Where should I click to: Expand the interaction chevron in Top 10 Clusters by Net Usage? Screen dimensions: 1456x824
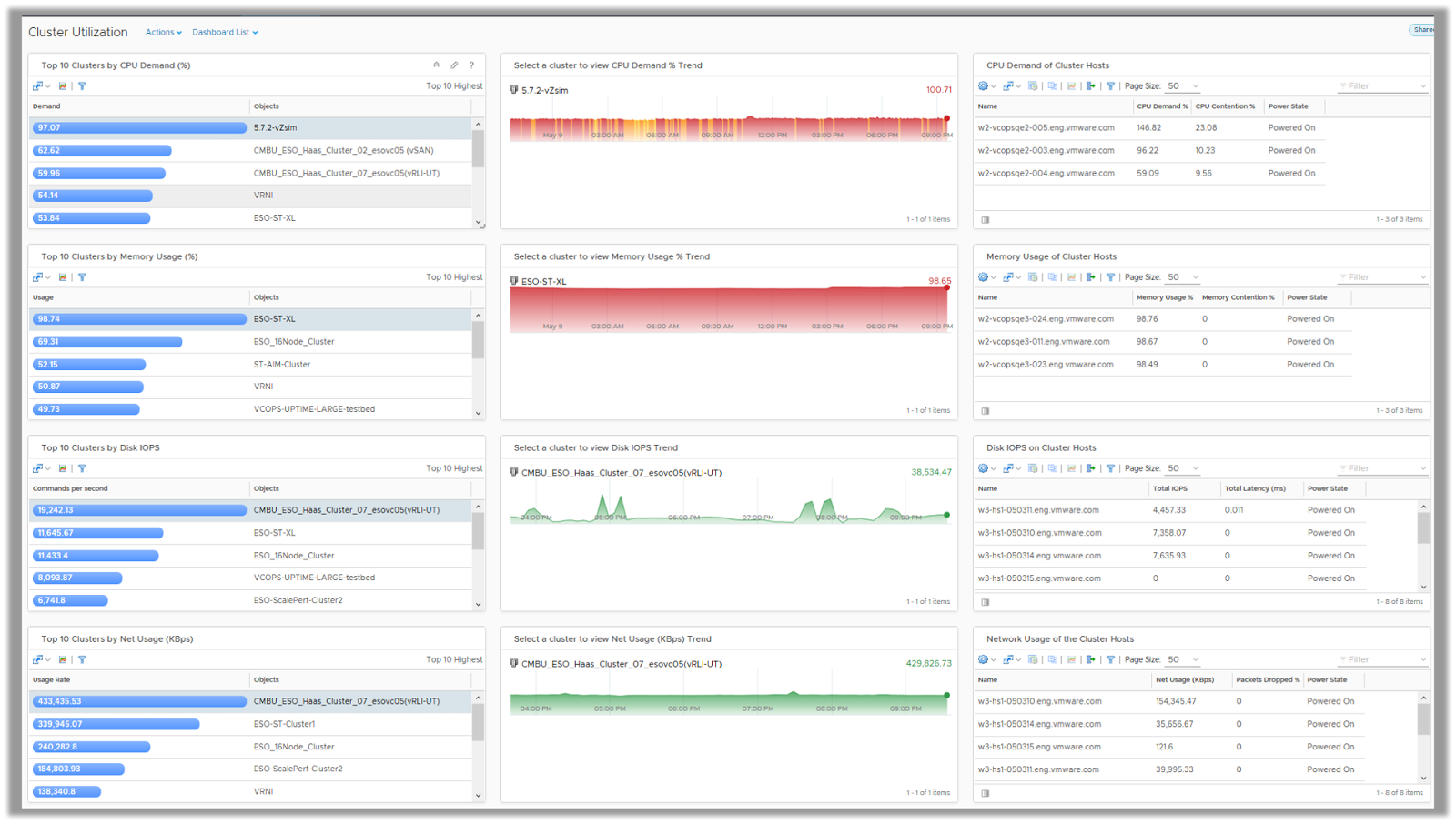[x=47, y=658]
